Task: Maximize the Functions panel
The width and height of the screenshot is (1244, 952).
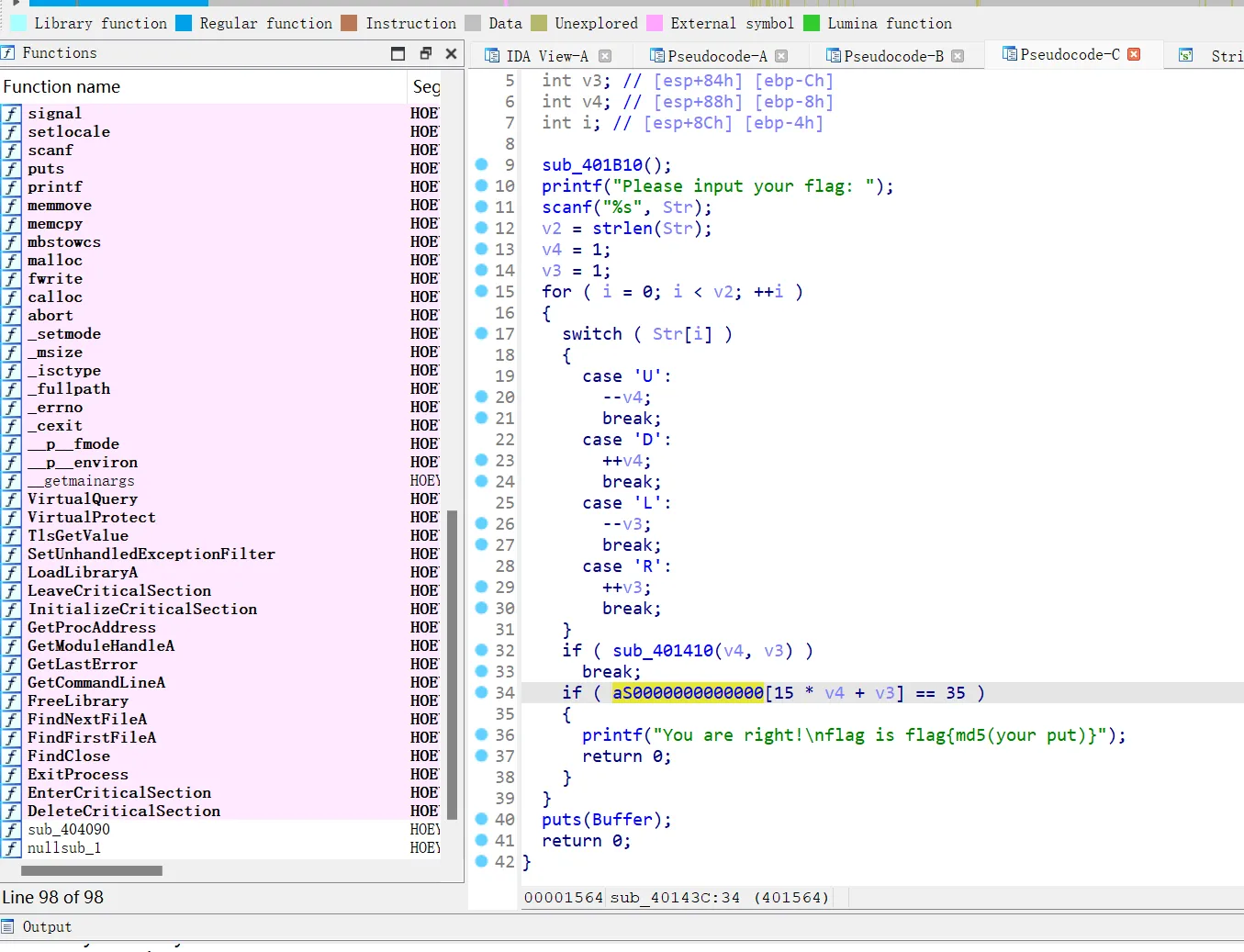Action: click(x=398, y=53)
